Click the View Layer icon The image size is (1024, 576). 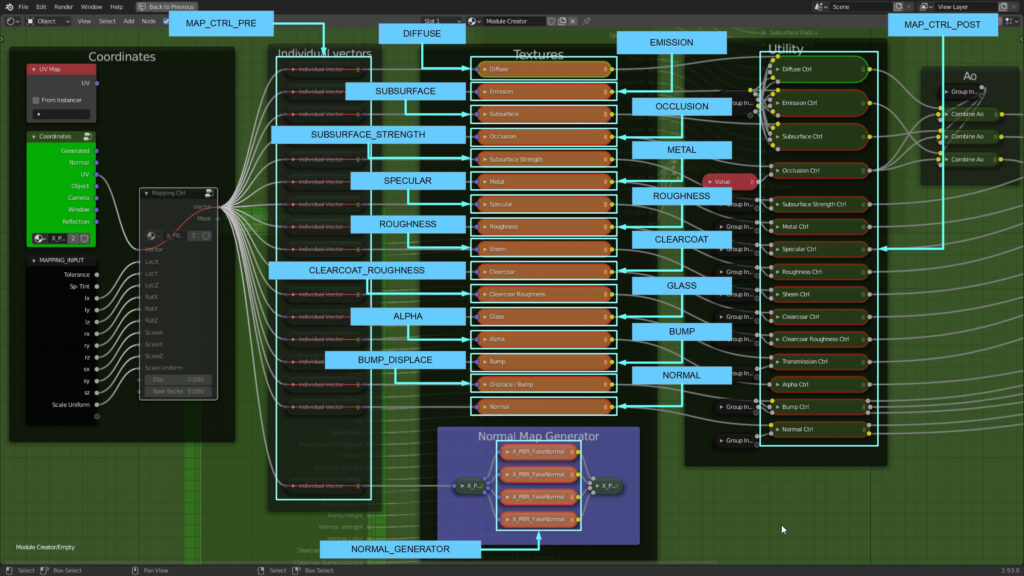click(x=924, y=7)
